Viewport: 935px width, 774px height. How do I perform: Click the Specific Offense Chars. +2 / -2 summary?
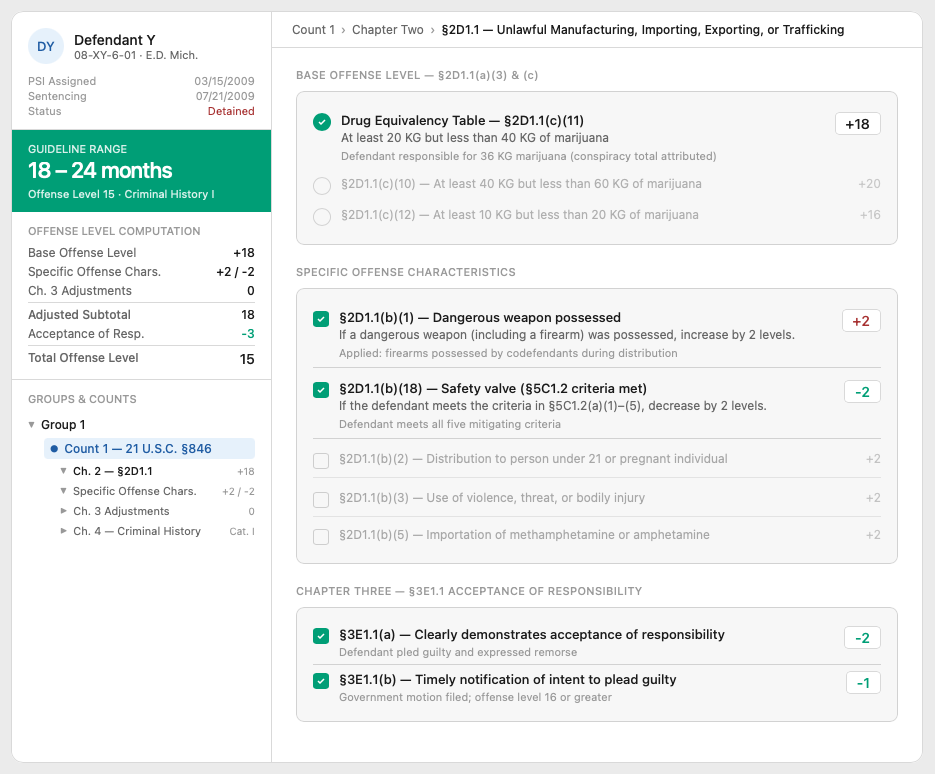click(141, 272)
